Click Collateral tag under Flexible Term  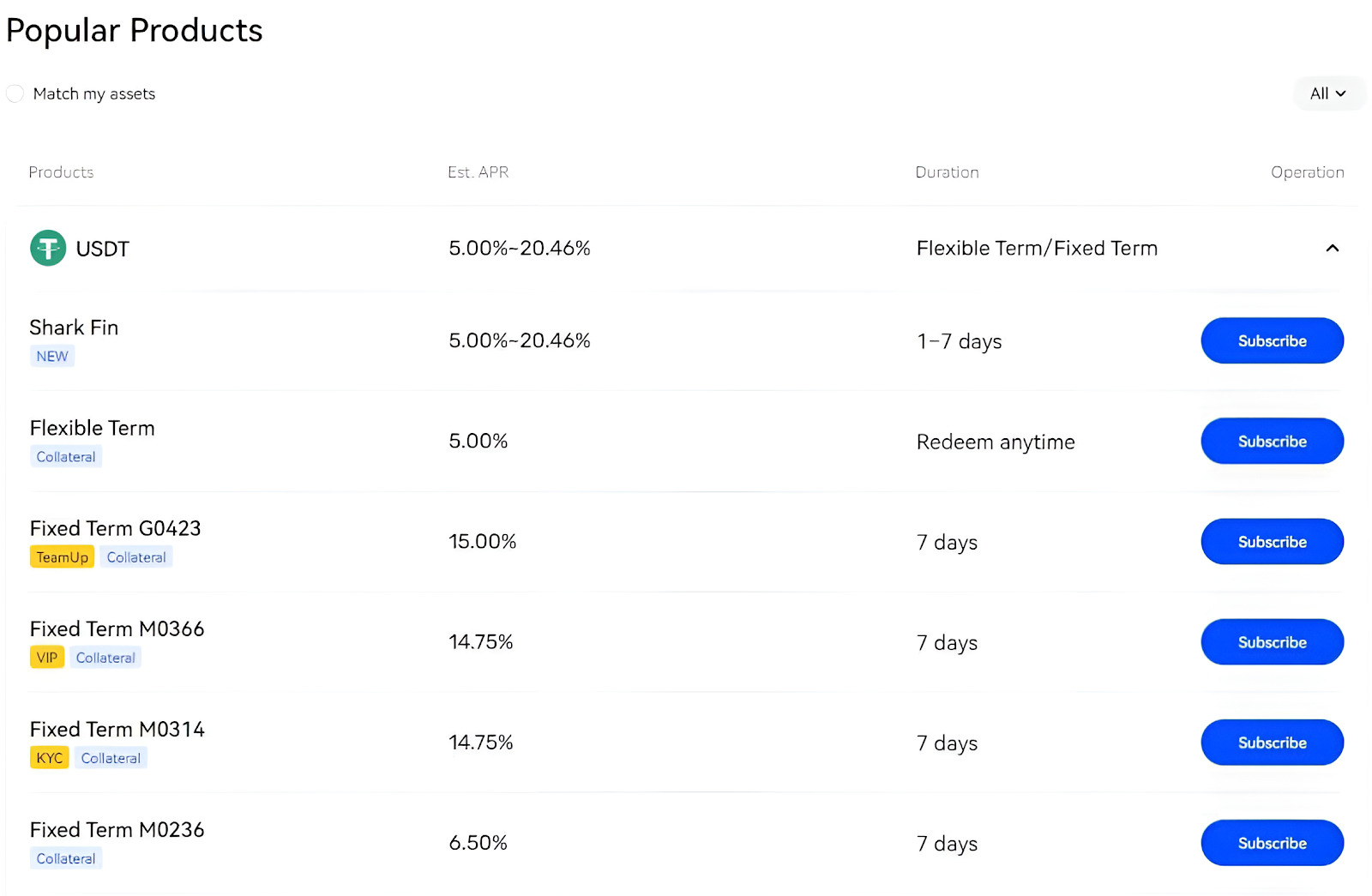(x=66, y=457)
